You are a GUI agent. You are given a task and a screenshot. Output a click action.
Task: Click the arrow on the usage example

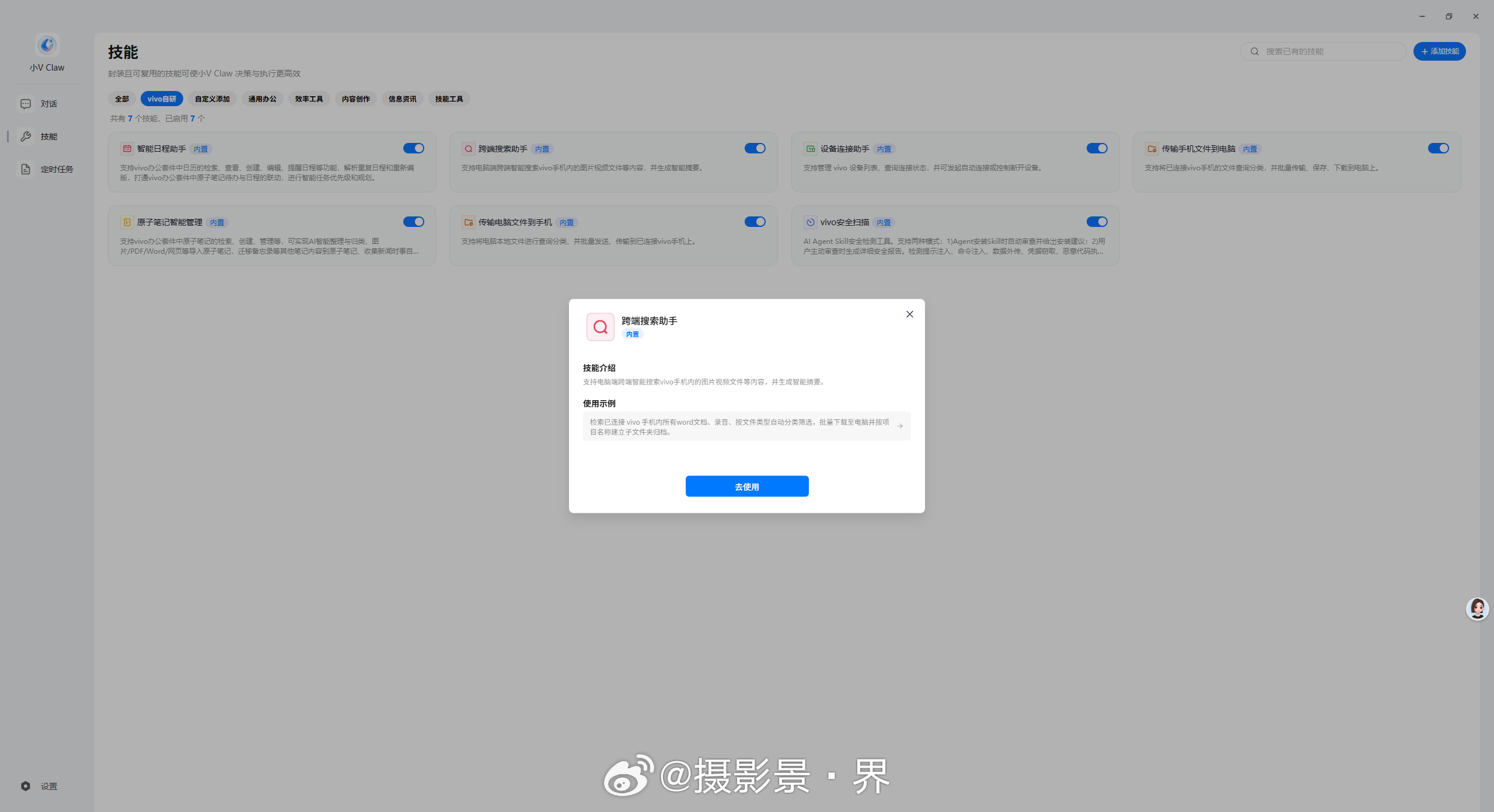click(900, 426)
